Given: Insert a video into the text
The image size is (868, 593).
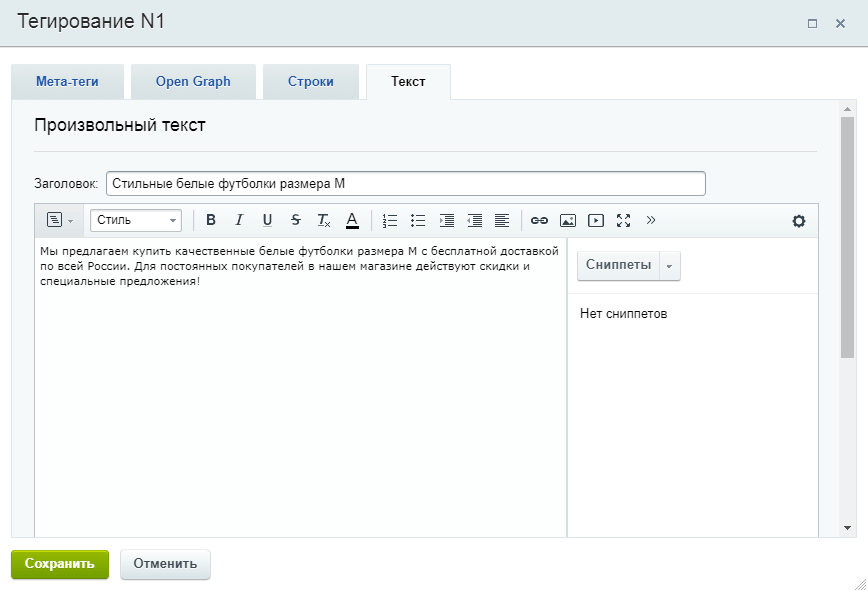Looking at the screenshot, I should click(595, 220).
